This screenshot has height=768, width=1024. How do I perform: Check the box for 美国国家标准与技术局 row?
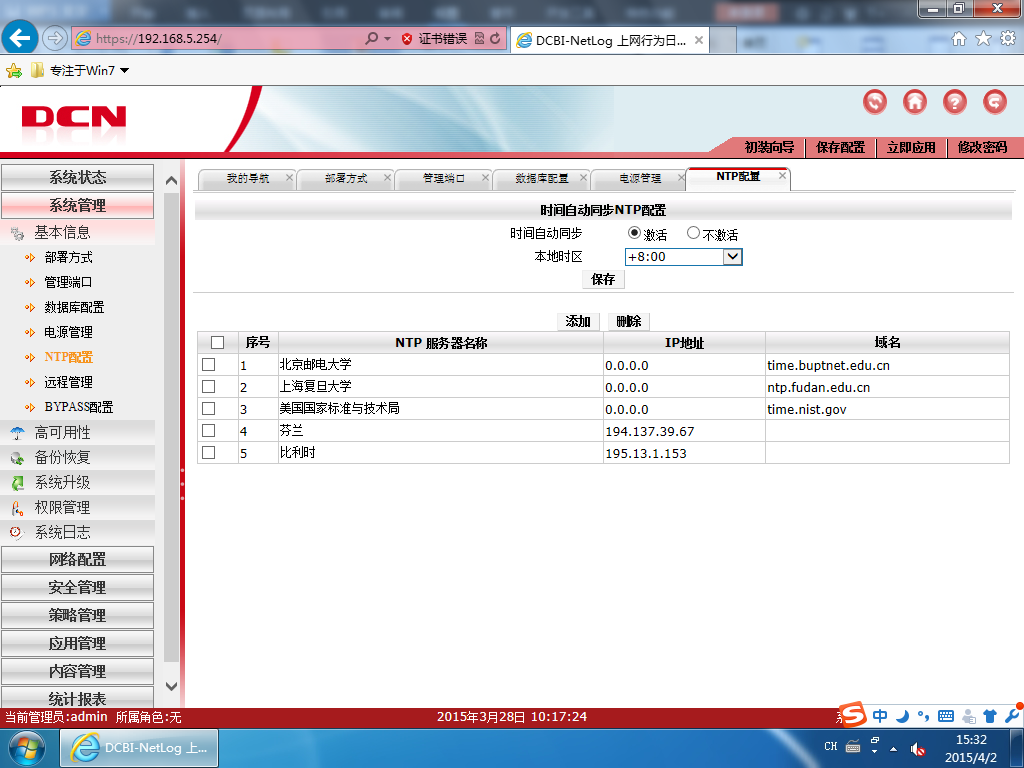coord(208,409)
